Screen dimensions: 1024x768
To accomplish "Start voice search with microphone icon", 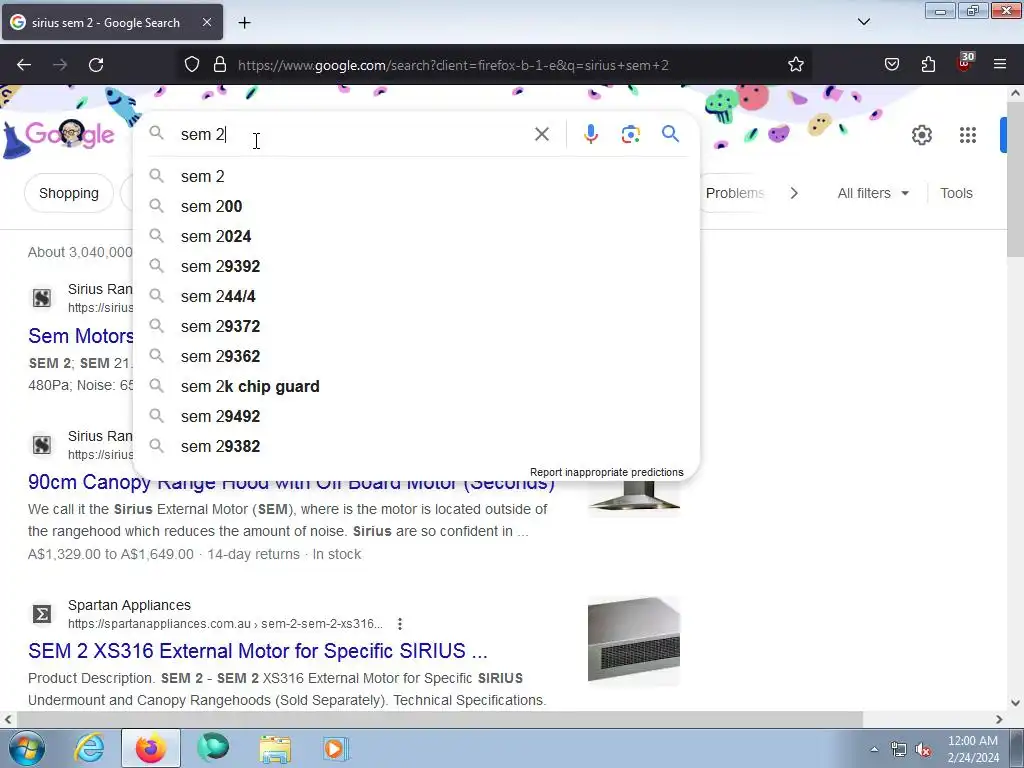I will pos(590,135).
